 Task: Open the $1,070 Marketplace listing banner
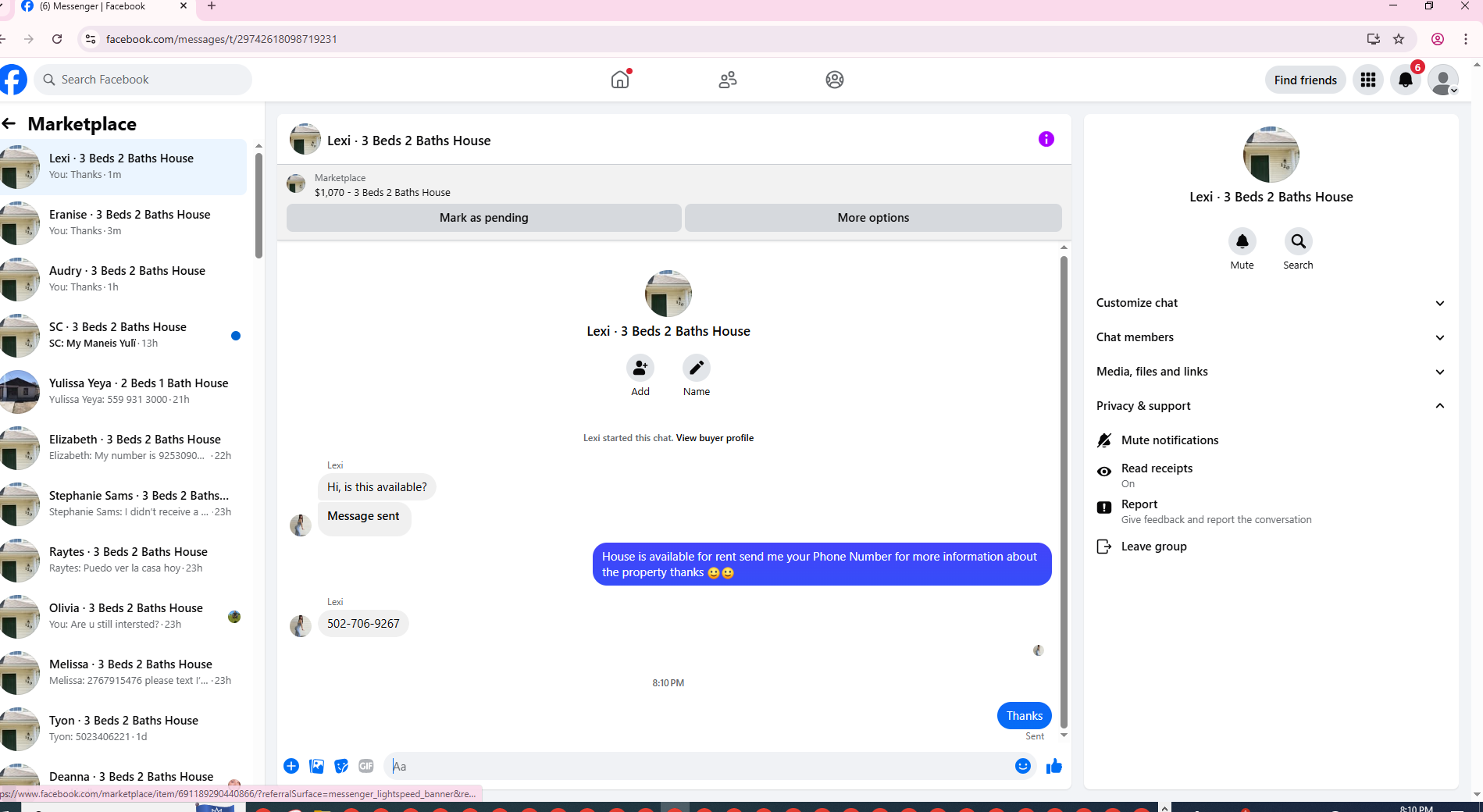(674, 185)
